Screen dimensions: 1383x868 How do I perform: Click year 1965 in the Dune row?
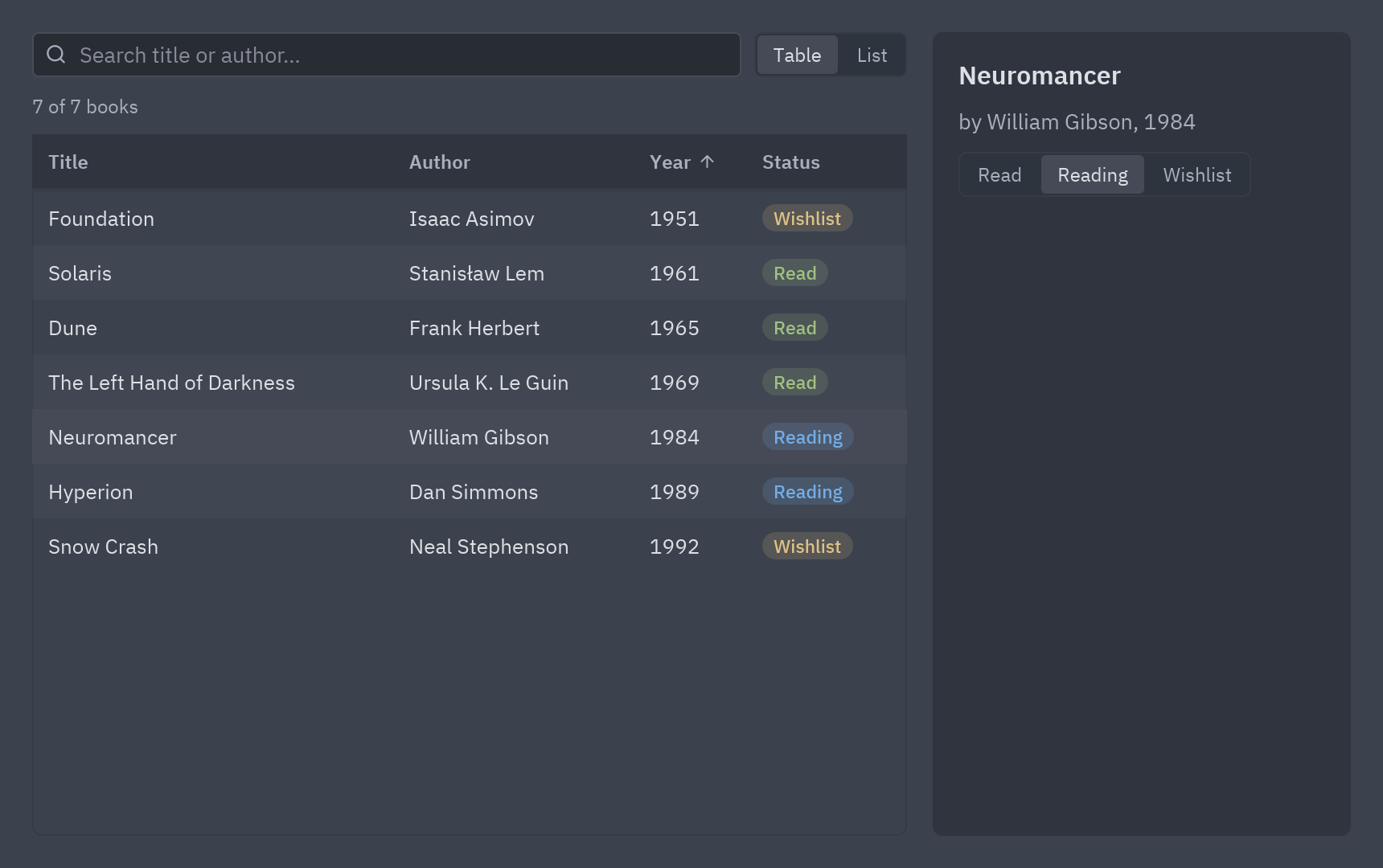pyautogui.click(x=675, y=328)
